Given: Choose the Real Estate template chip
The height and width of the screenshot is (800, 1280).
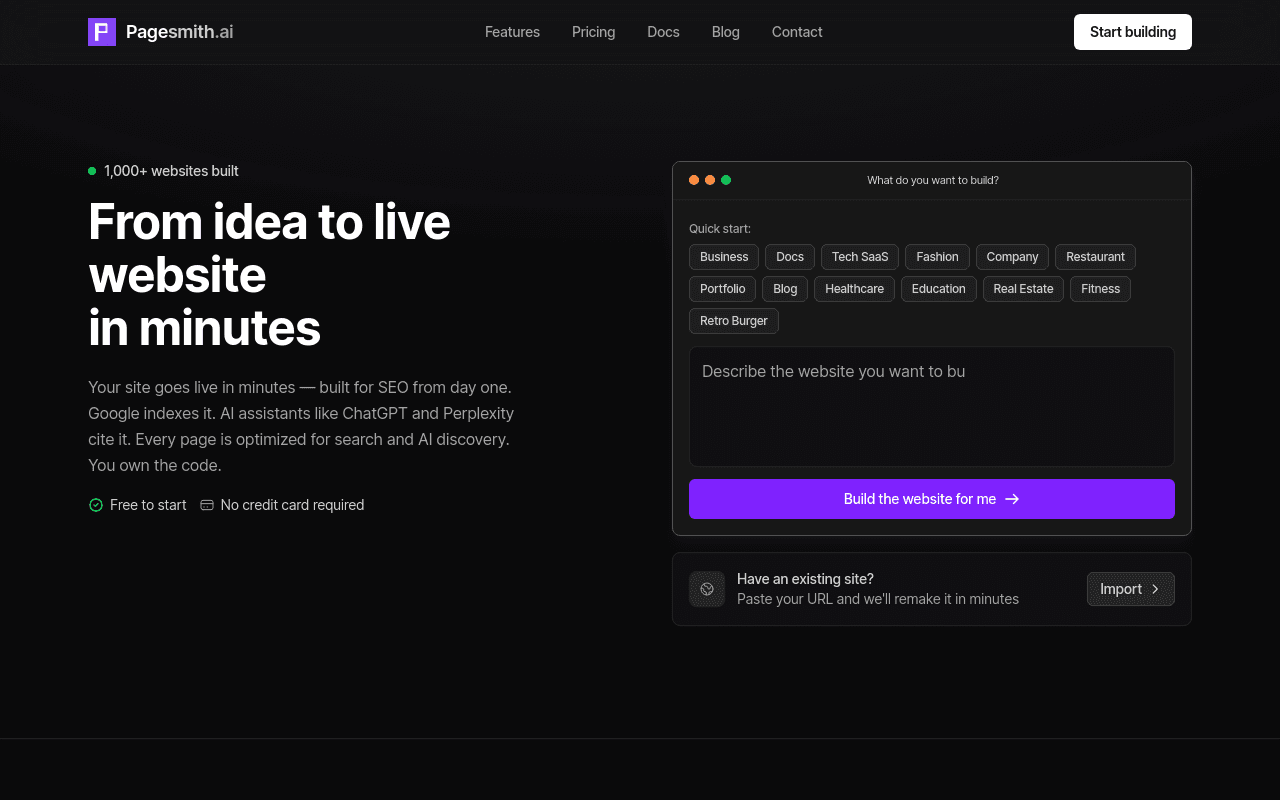Looking at the screenshot, I should pyautogui.click(x=1023, y=289).
